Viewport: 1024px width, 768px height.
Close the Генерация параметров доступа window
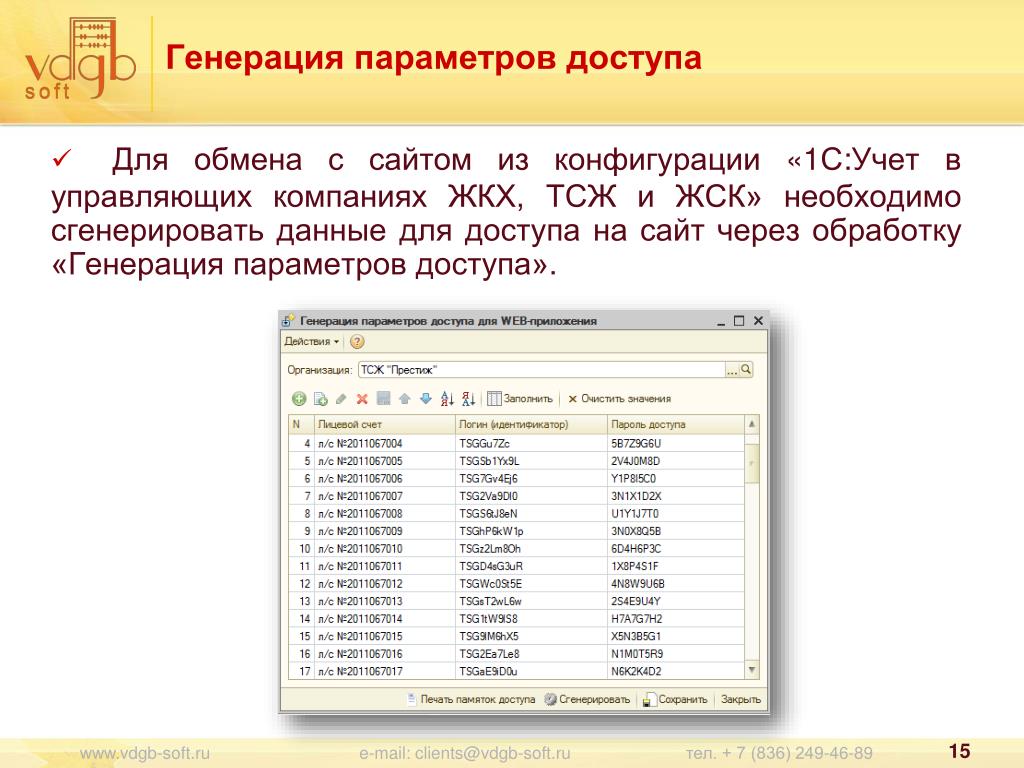758,321
